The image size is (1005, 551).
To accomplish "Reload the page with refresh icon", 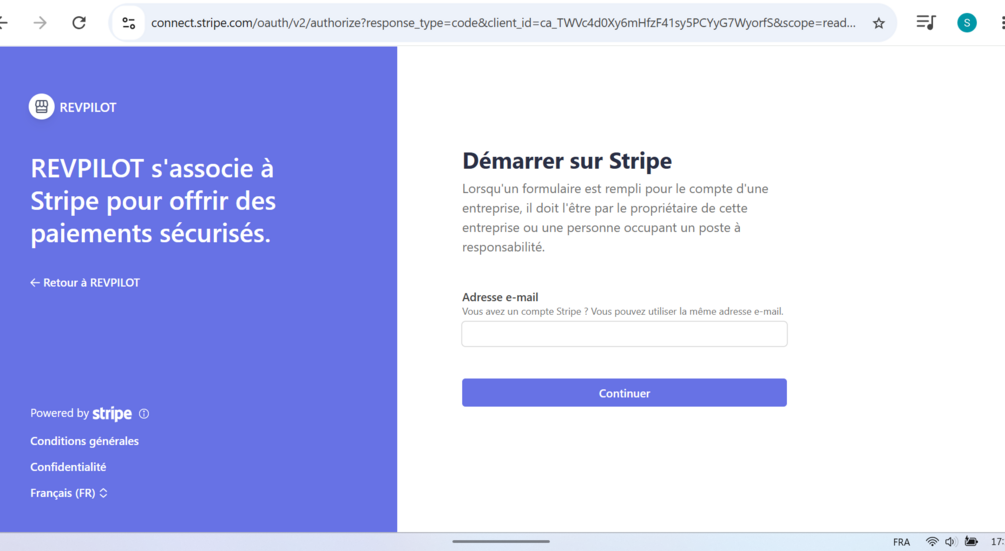I will pos(79,23).
